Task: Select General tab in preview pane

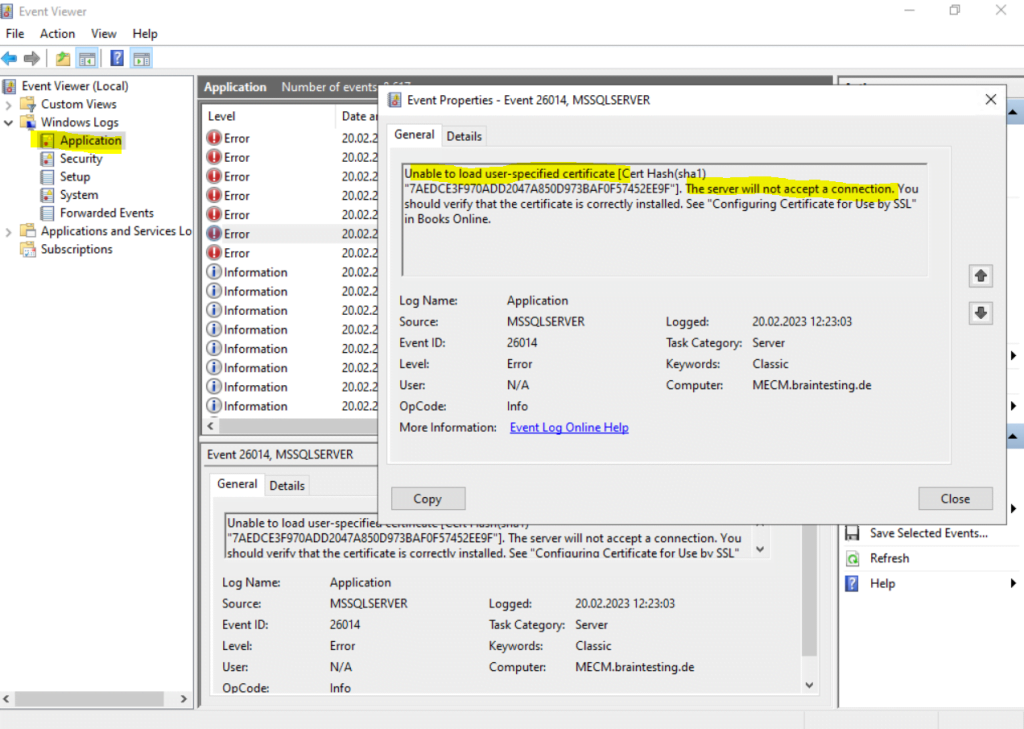Action: point(236,484)
